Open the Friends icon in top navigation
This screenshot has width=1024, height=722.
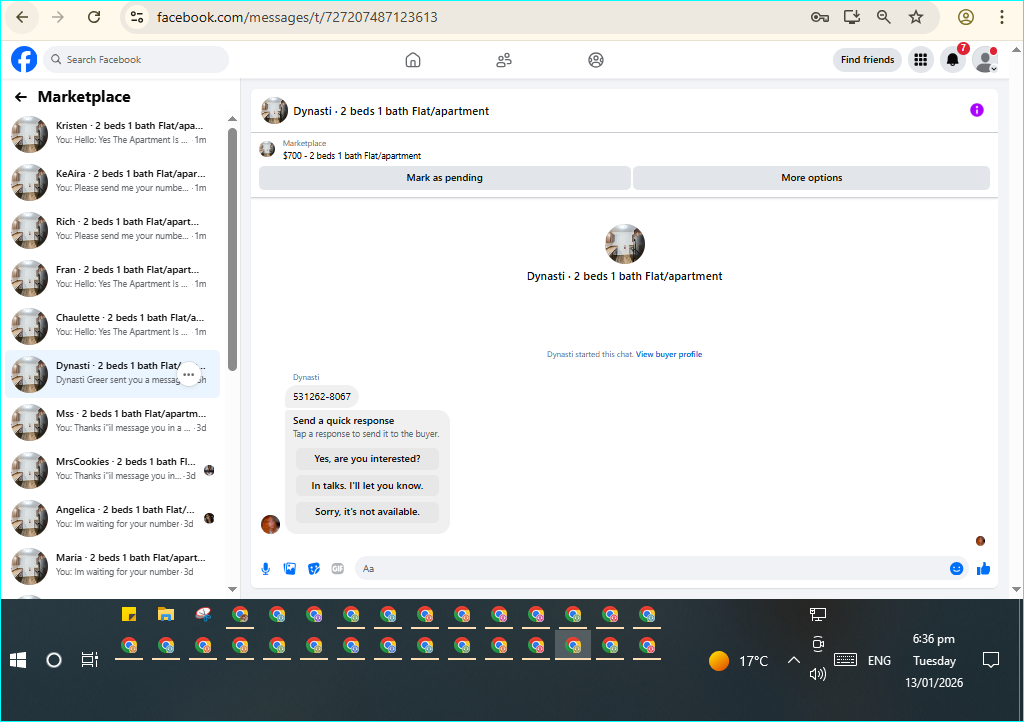click(x=504, y=60)
